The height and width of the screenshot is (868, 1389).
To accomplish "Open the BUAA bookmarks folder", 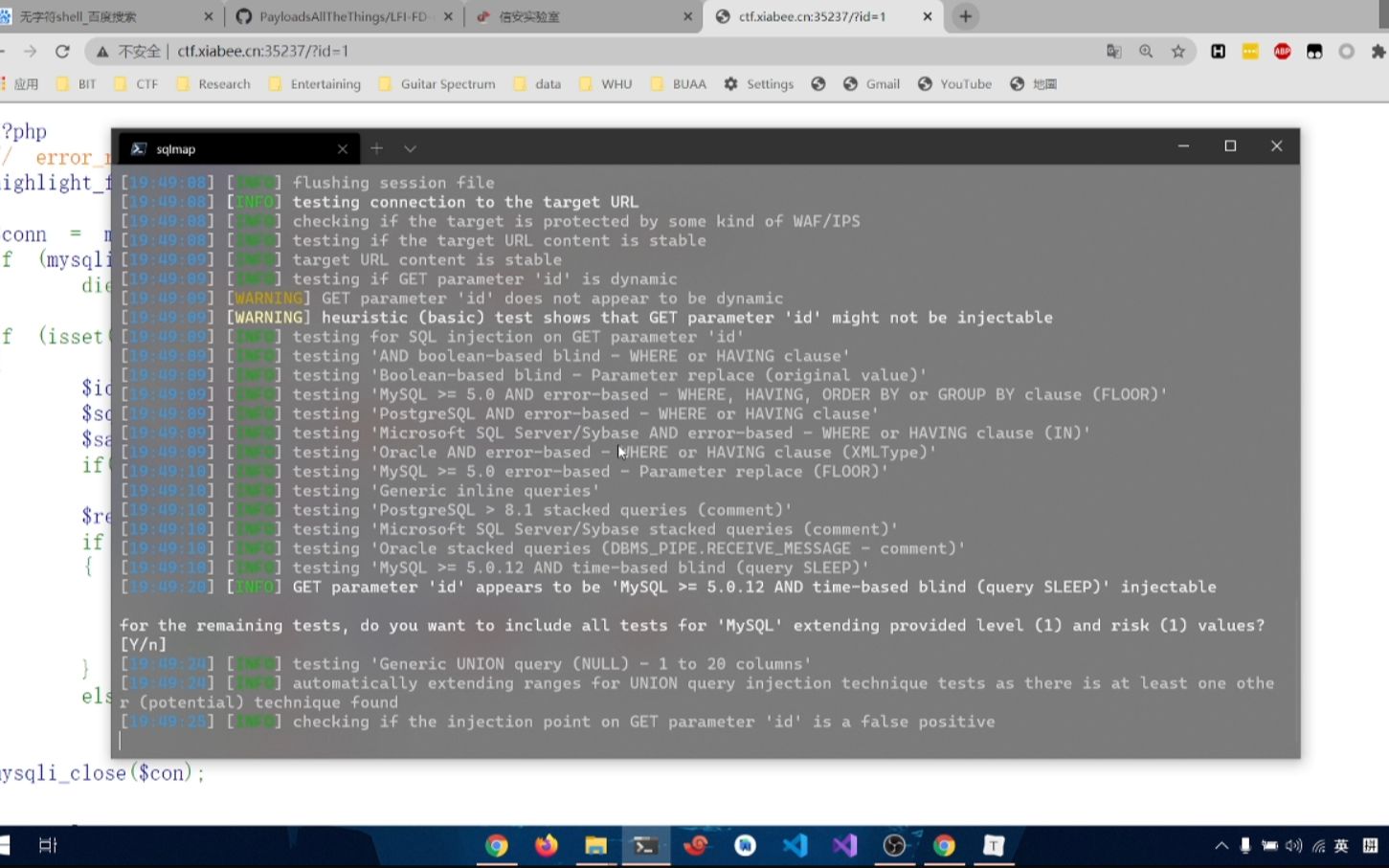I will click(679, 84).
